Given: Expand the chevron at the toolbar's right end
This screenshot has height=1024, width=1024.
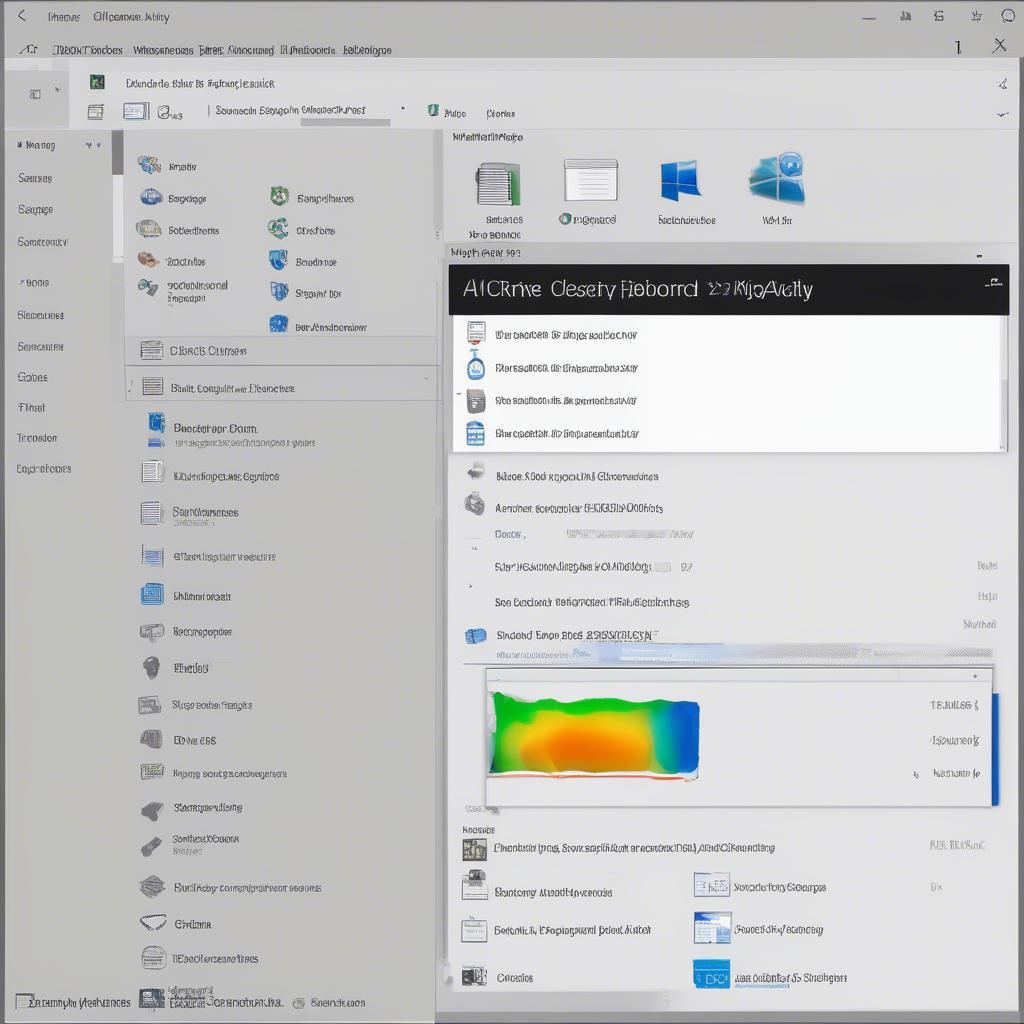Looking at the screenshot, I should tap(1002, 114).
